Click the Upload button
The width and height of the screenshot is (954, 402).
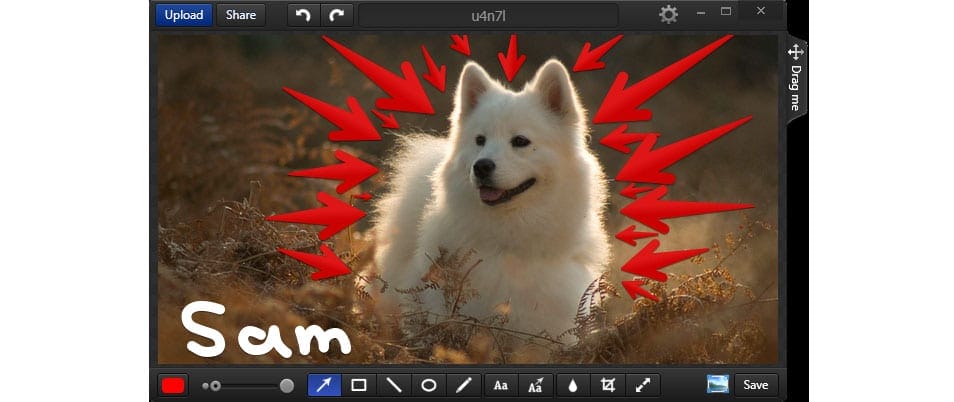tap(184, 15)
